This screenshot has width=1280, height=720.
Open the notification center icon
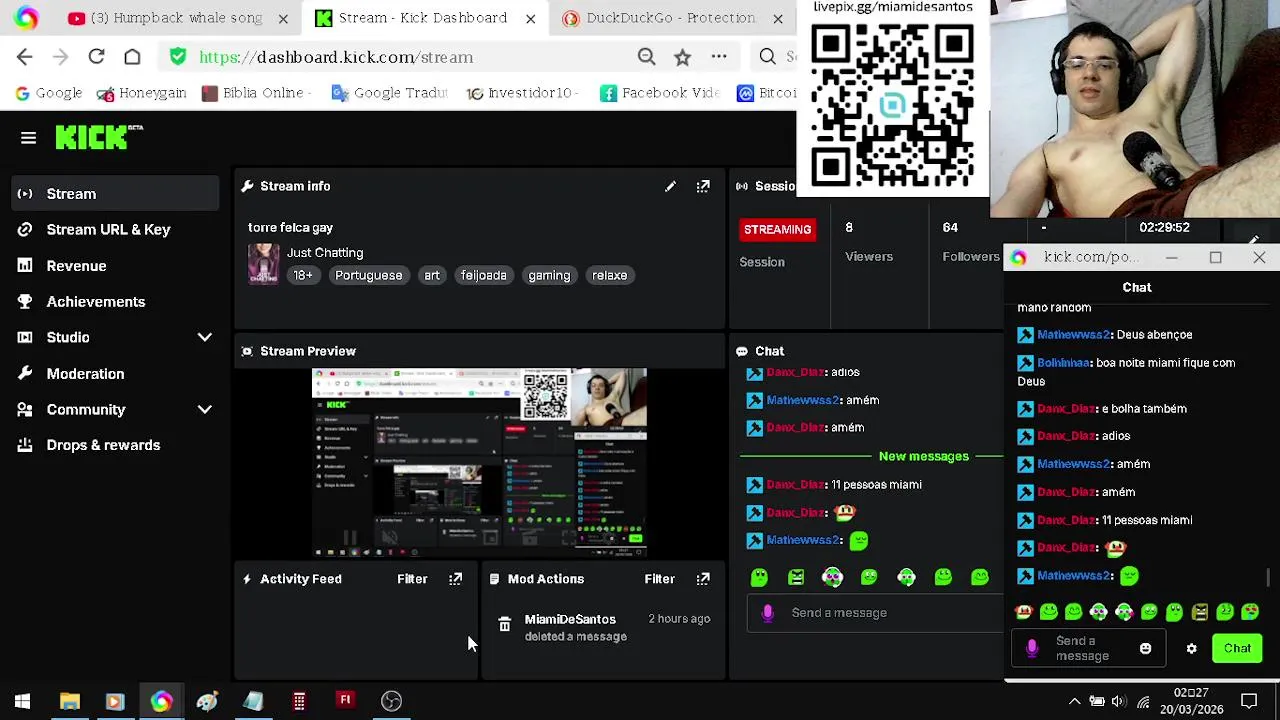[x=1249, y=701]
